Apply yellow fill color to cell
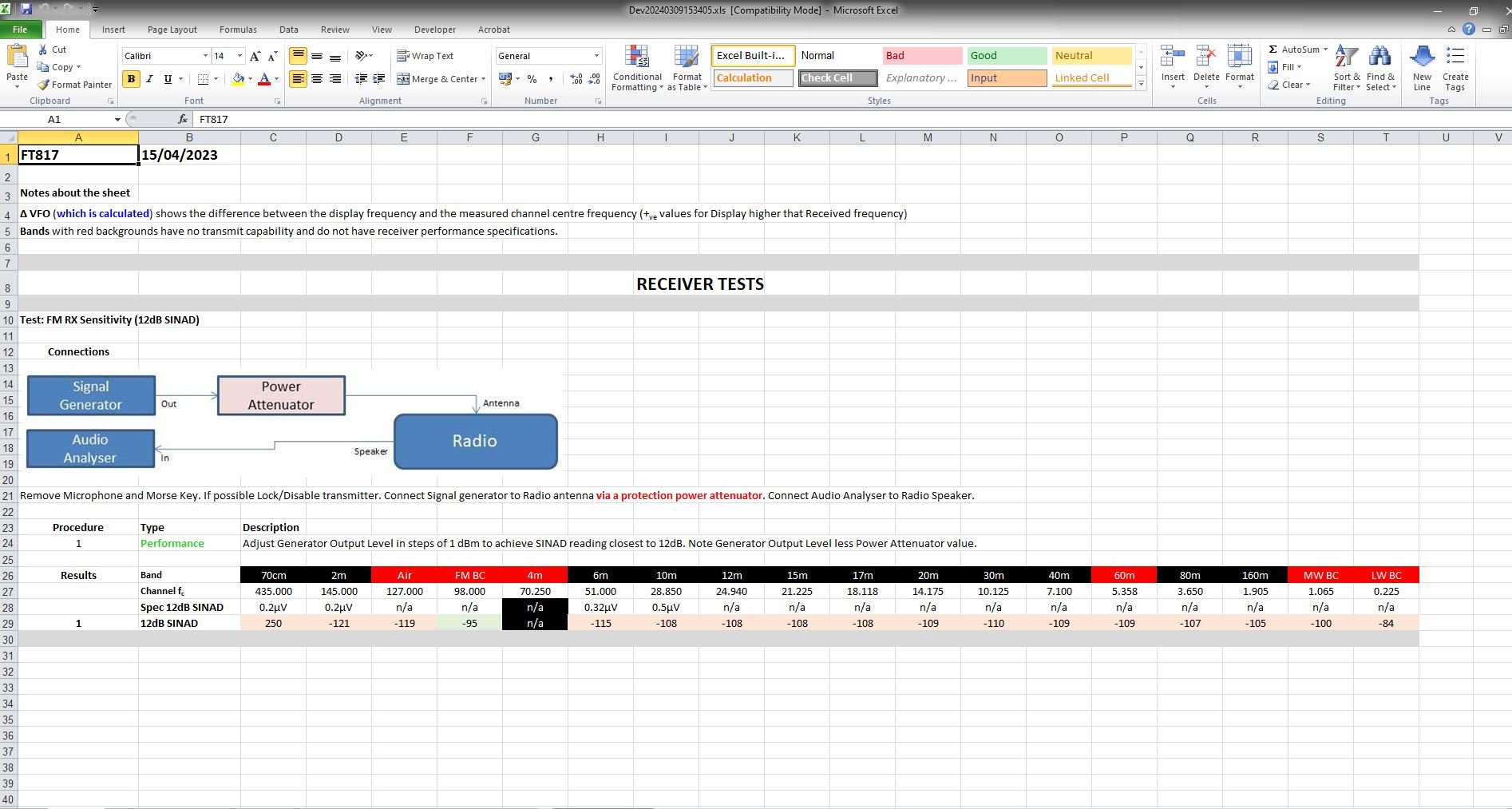Image resolution: width=1512 pixels, height=809 pixels. (x=238, y=79)
